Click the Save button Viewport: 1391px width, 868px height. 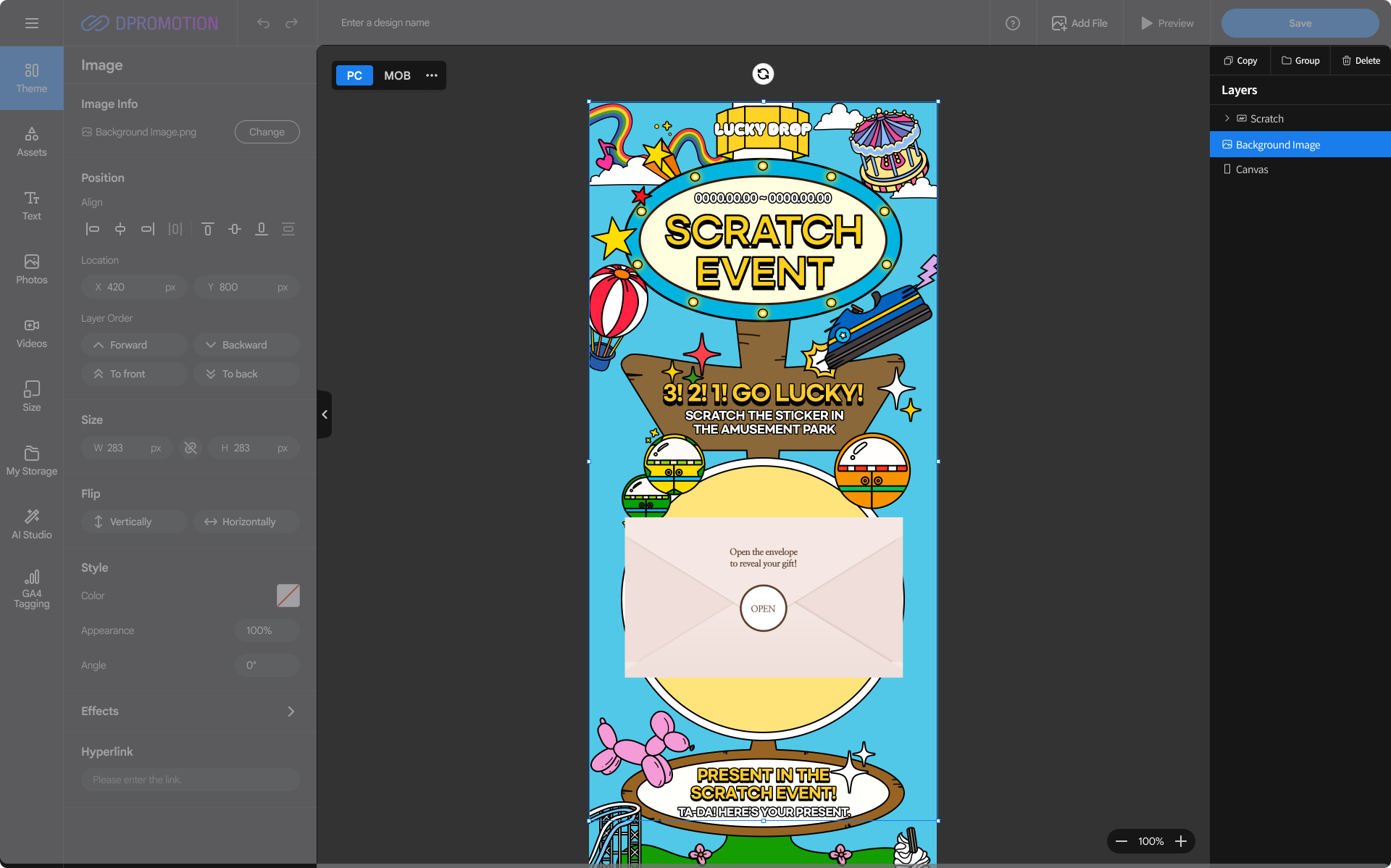pos(1300,23)
